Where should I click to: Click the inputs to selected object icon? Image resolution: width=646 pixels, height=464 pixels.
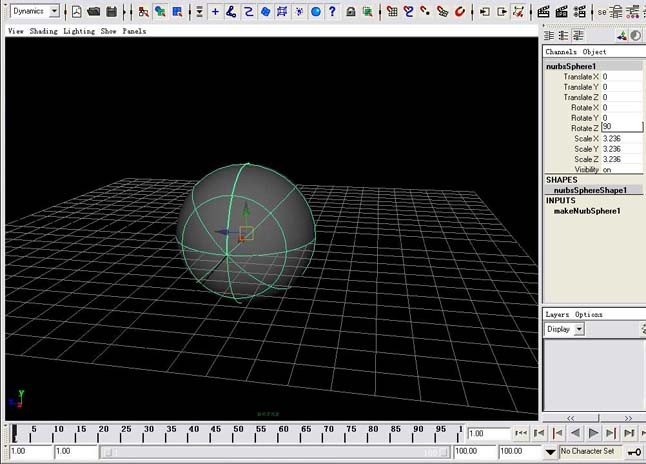click(x=485, y=12)
